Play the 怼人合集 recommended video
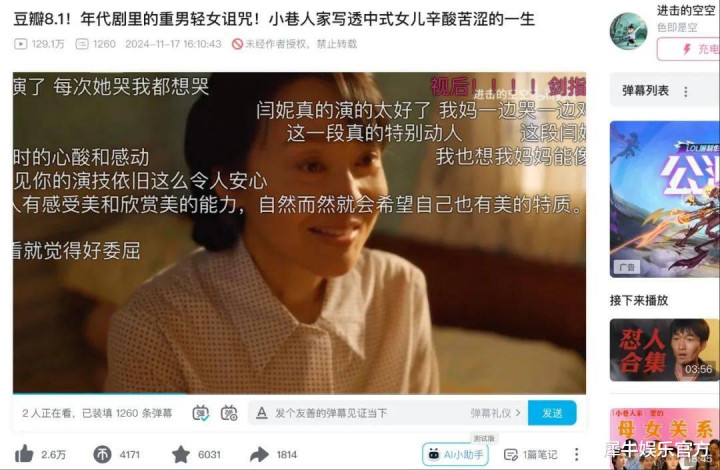The image size is (720, 470). [x=664, y=350]
